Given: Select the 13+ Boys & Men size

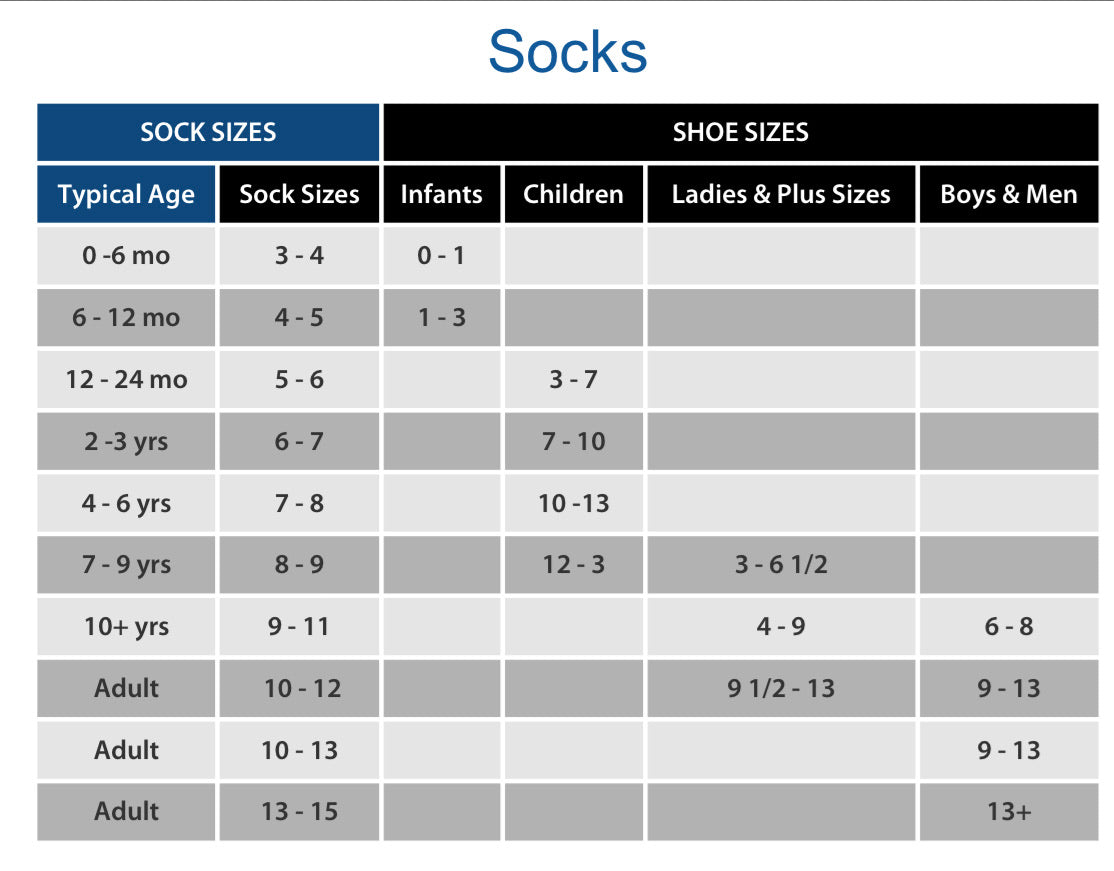Looking at the screenshot, I should 1008,812.
